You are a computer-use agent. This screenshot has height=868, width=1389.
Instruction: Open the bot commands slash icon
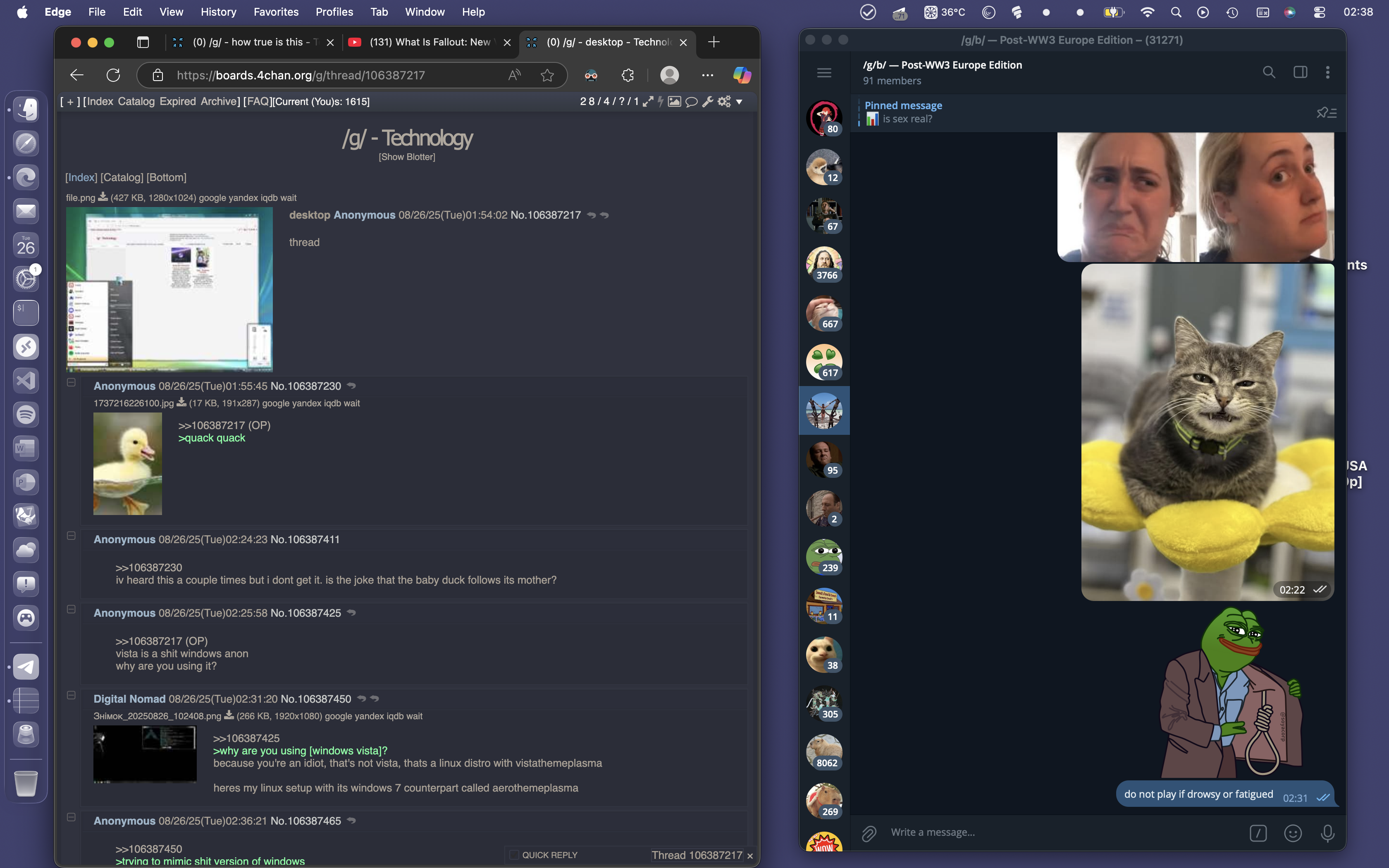click(1258, 833)
